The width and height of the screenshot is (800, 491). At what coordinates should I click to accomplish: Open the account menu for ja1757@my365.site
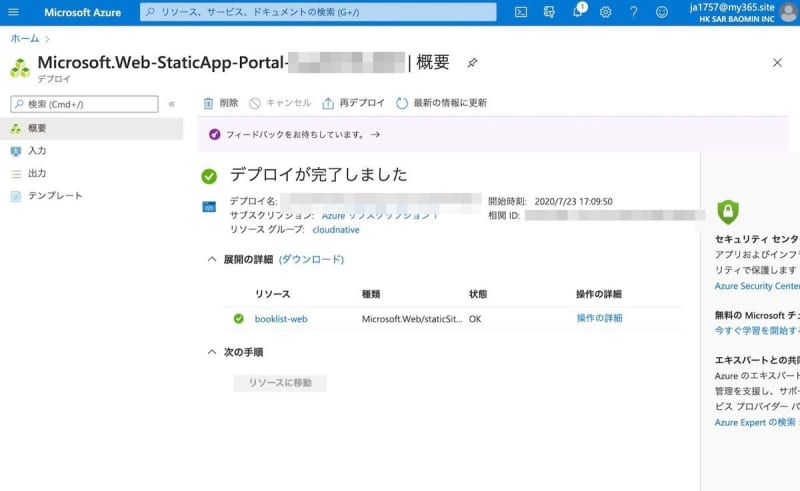pyautogui.click(x=742, y=12)
